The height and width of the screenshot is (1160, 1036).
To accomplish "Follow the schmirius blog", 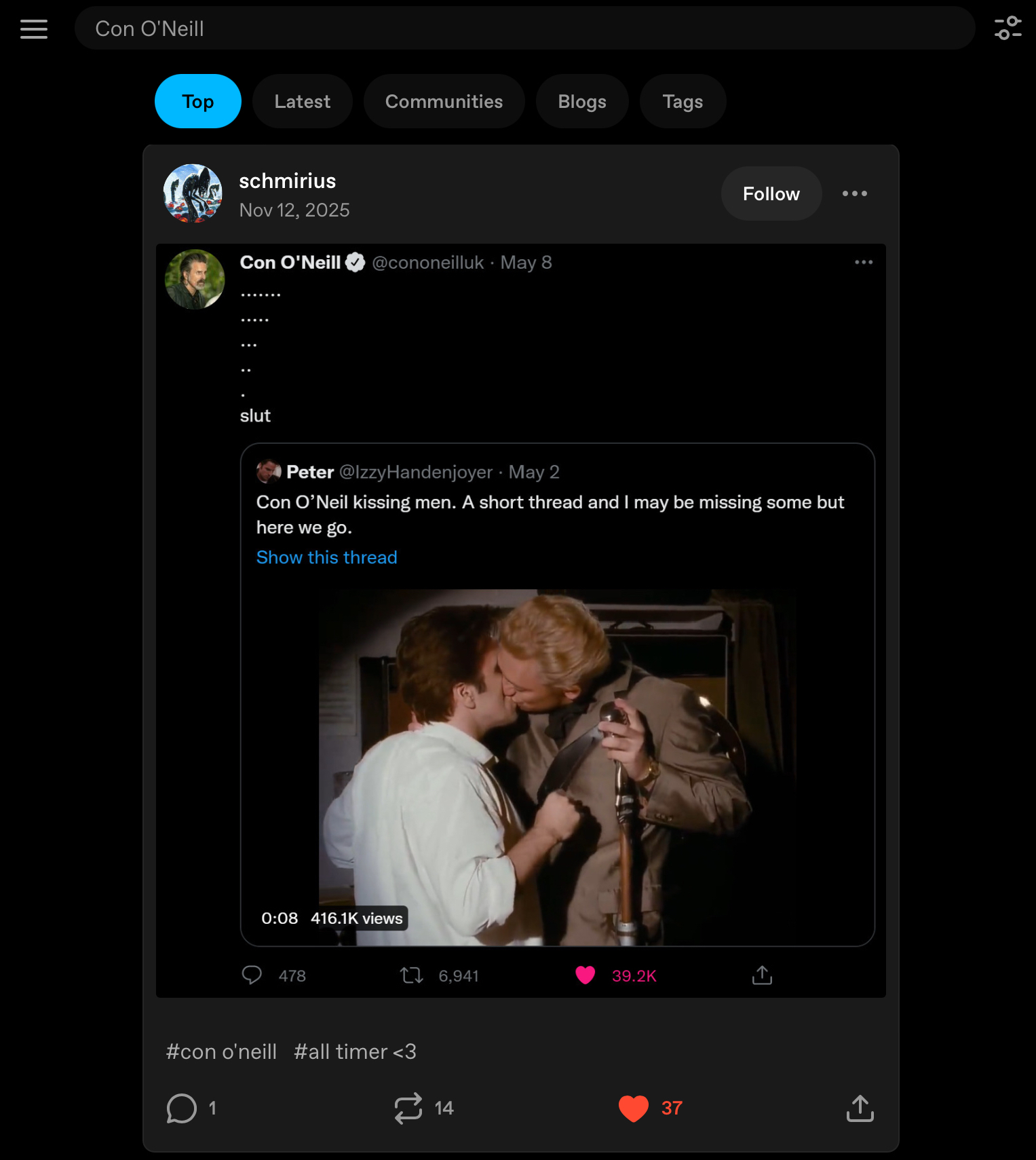I will pos(771,194).
